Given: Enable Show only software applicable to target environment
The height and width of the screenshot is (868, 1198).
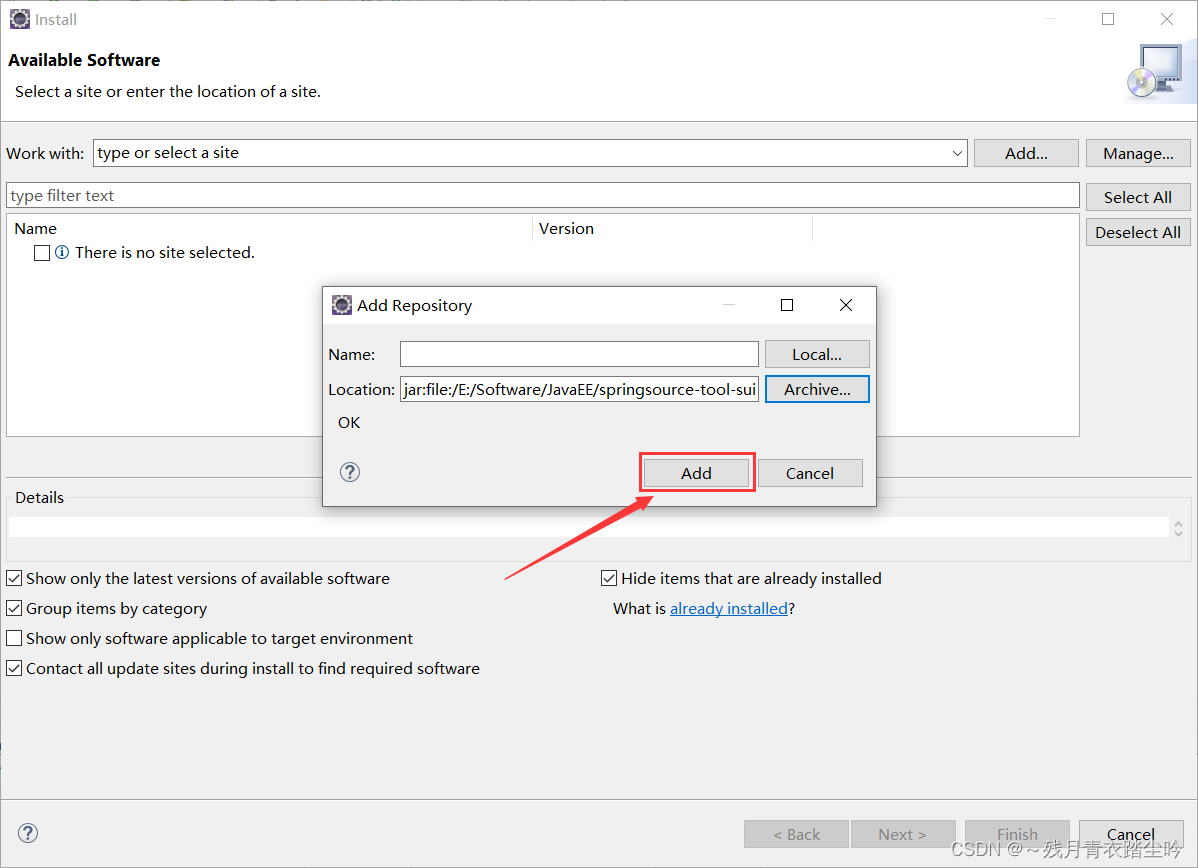Looking at the screenshot, I should [14, 638].
